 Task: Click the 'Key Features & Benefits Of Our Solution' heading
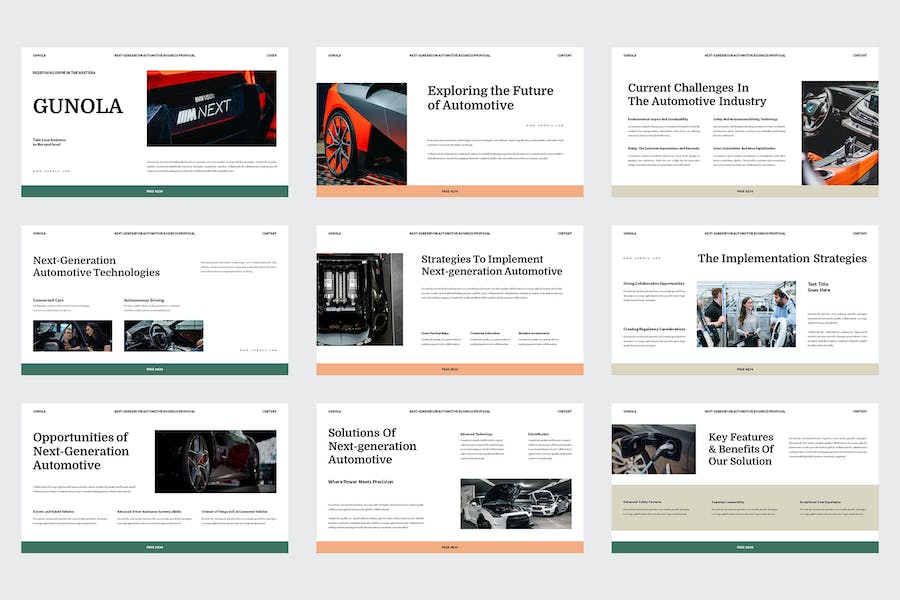point(740,449)
